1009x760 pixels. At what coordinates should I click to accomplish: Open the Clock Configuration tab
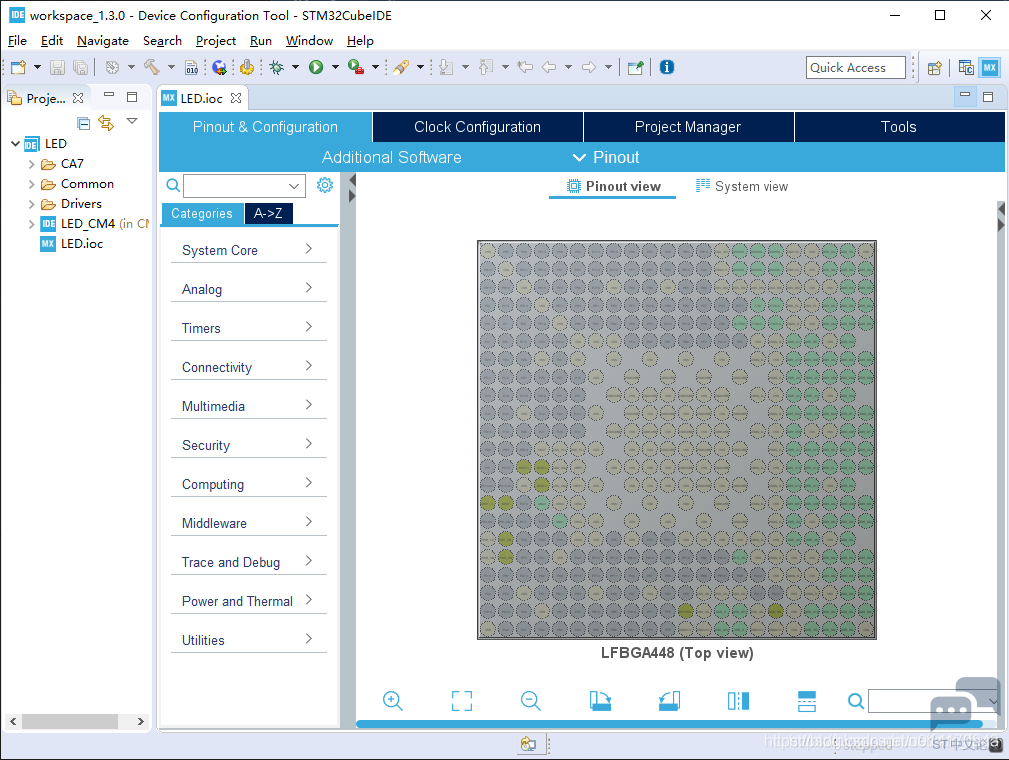[477, 127]
